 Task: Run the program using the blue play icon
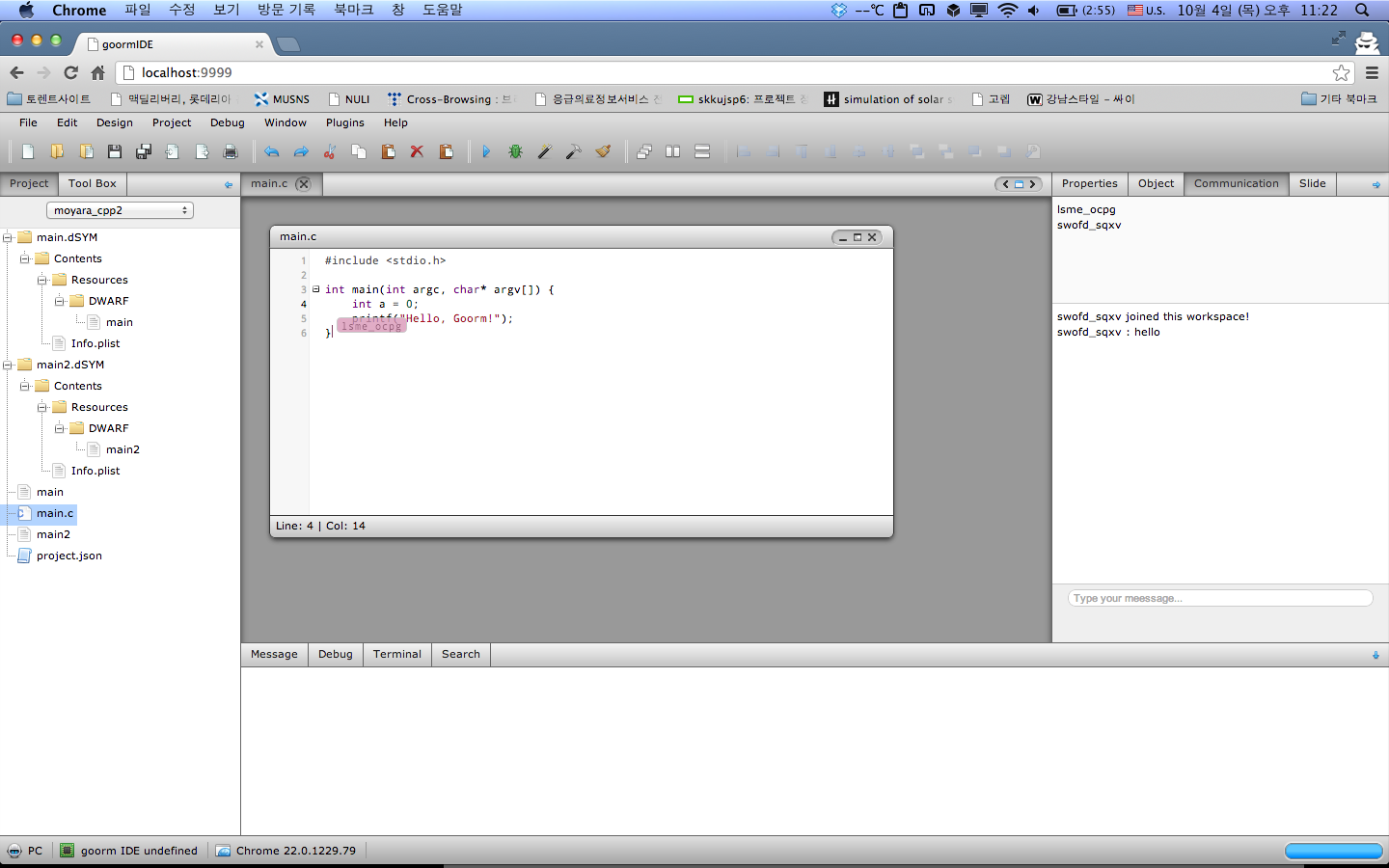tap(487, 151)
